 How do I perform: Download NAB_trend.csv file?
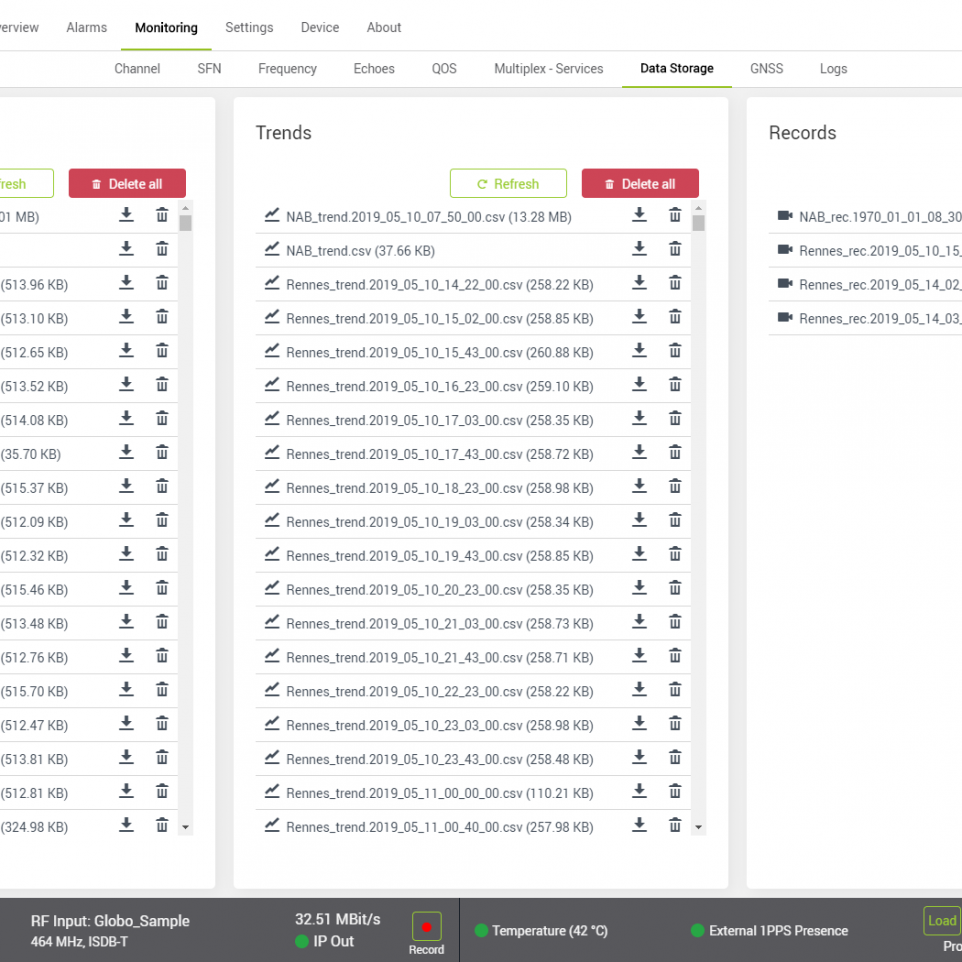(639, 249)
